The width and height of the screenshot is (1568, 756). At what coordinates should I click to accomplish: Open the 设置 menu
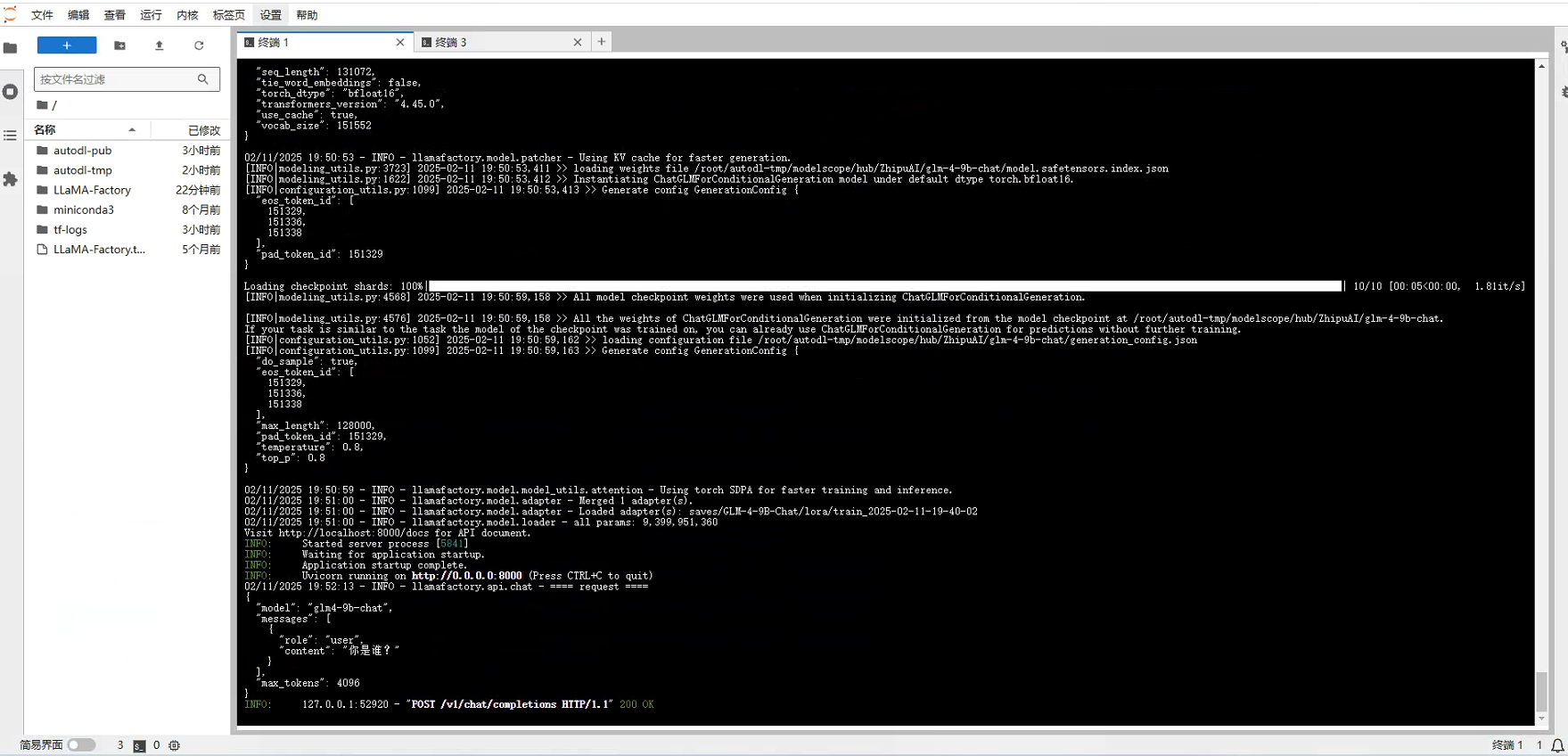[x=271, y=15]
